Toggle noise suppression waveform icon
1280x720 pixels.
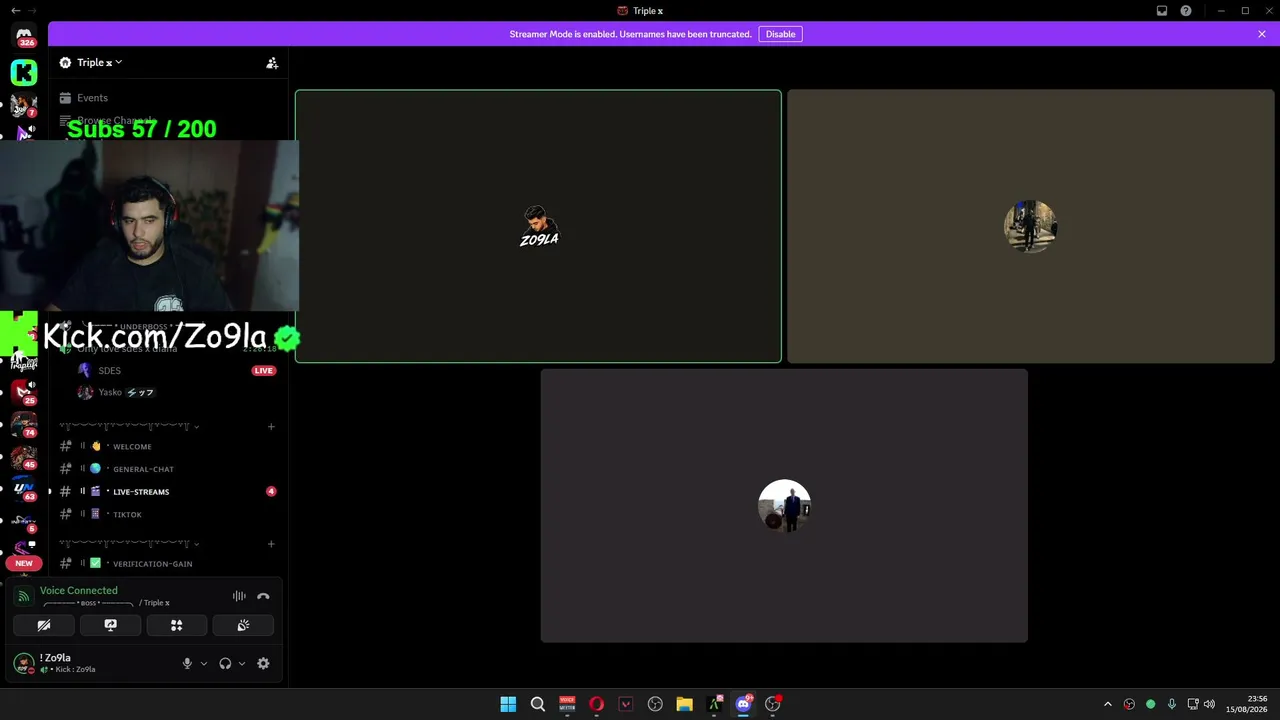(239, 596)
